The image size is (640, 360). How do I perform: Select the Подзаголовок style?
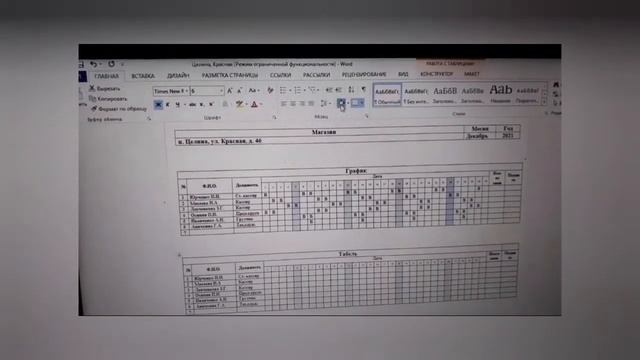click(x=527, y=94)
